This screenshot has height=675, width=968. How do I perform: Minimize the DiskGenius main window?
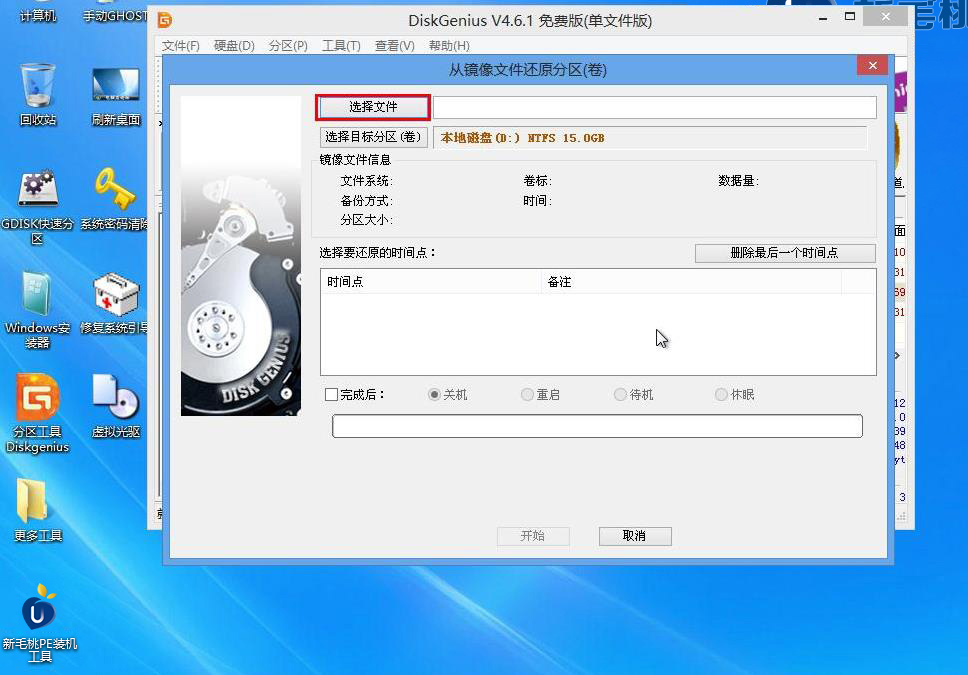tap(822, 18)
